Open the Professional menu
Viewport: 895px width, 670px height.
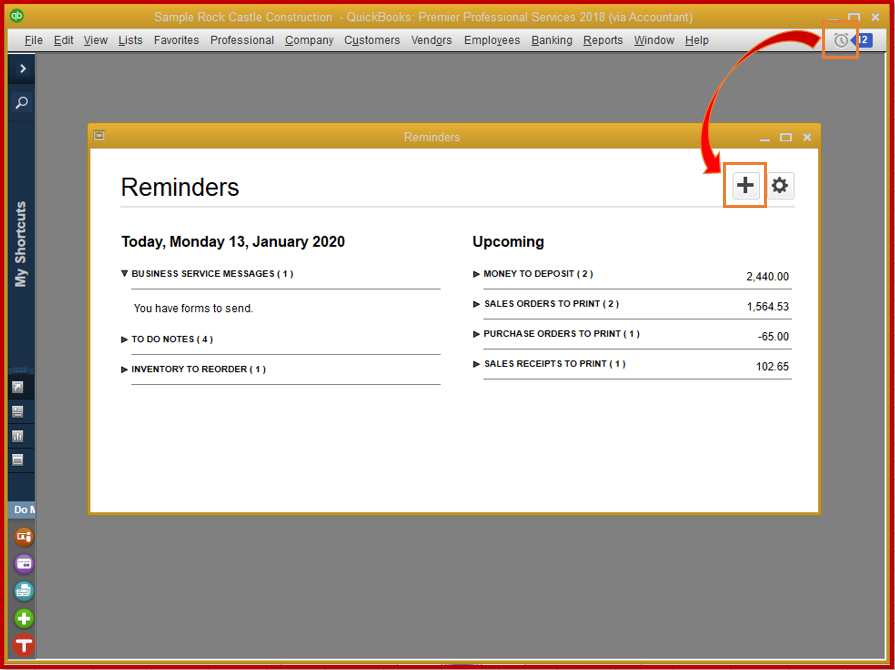pyautogui.click(x=242, y=40)
